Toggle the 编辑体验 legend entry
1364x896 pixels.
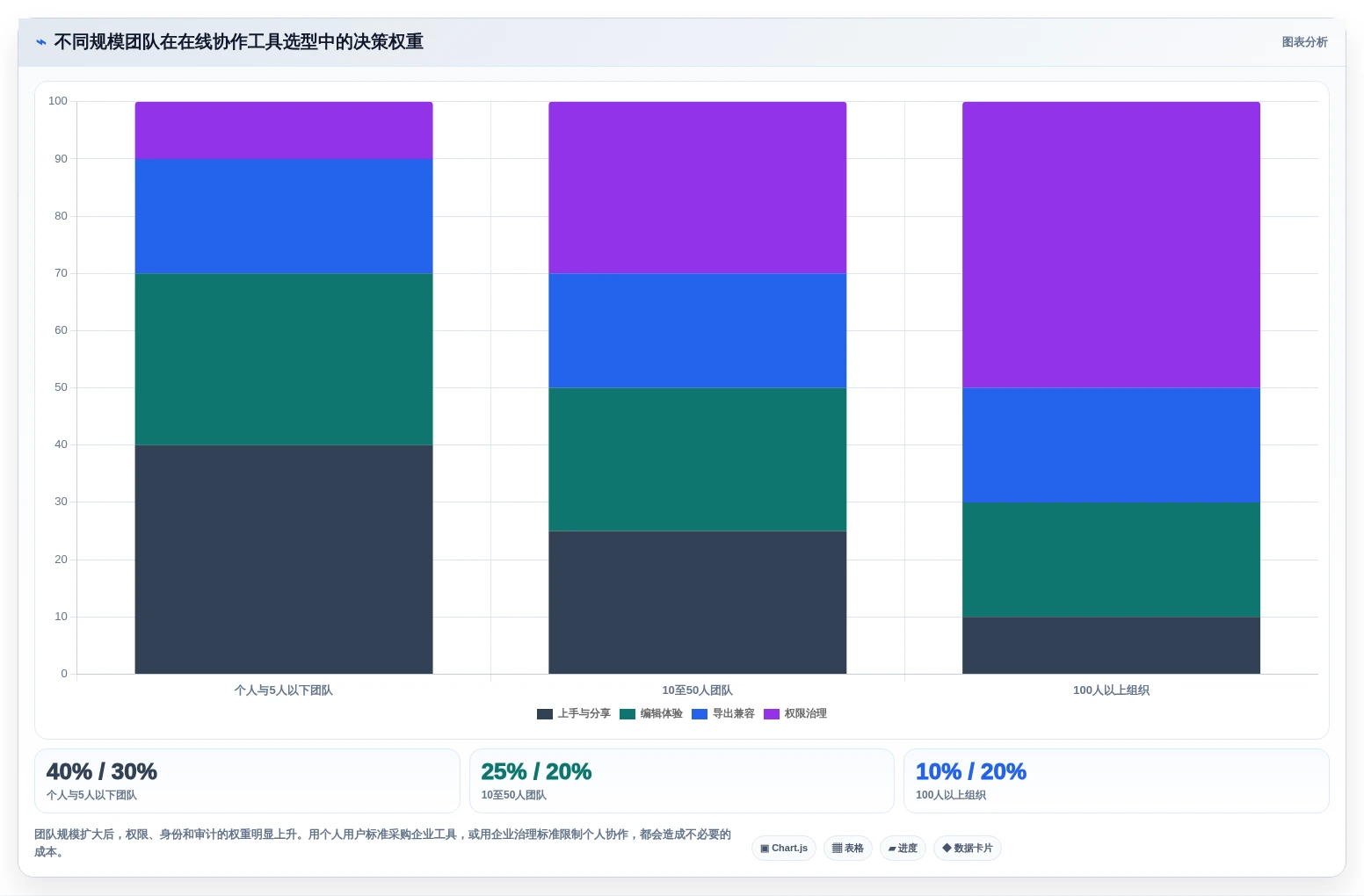click(x=651, y=713)
